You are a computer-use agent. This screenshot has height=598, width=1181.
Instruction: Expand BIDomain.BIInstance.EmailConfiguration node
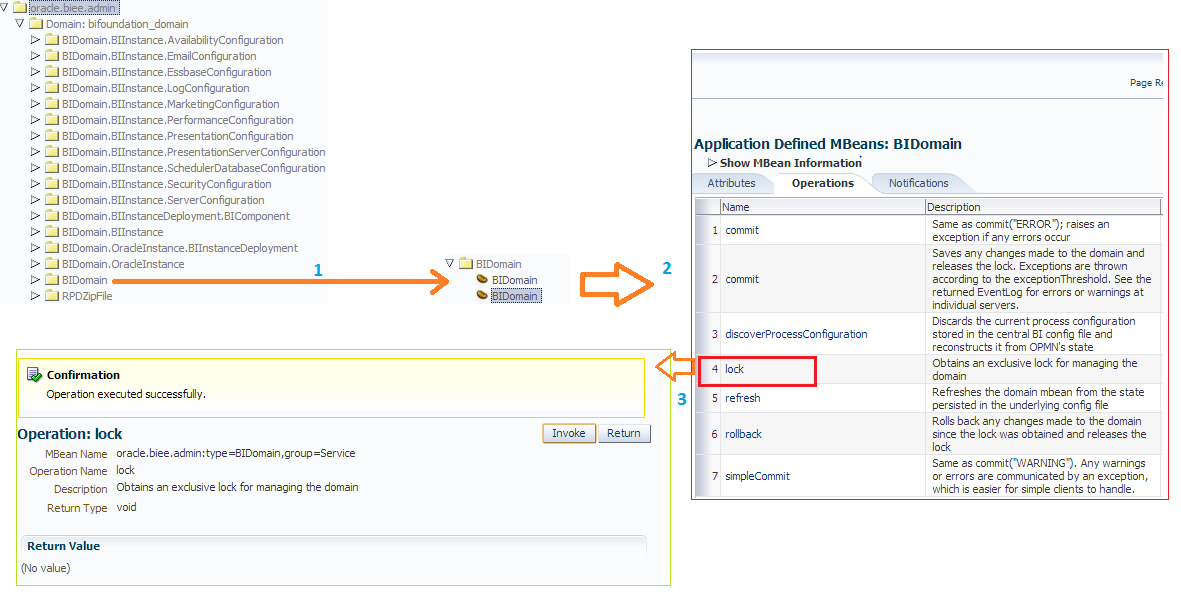click(x=35, y=56)
